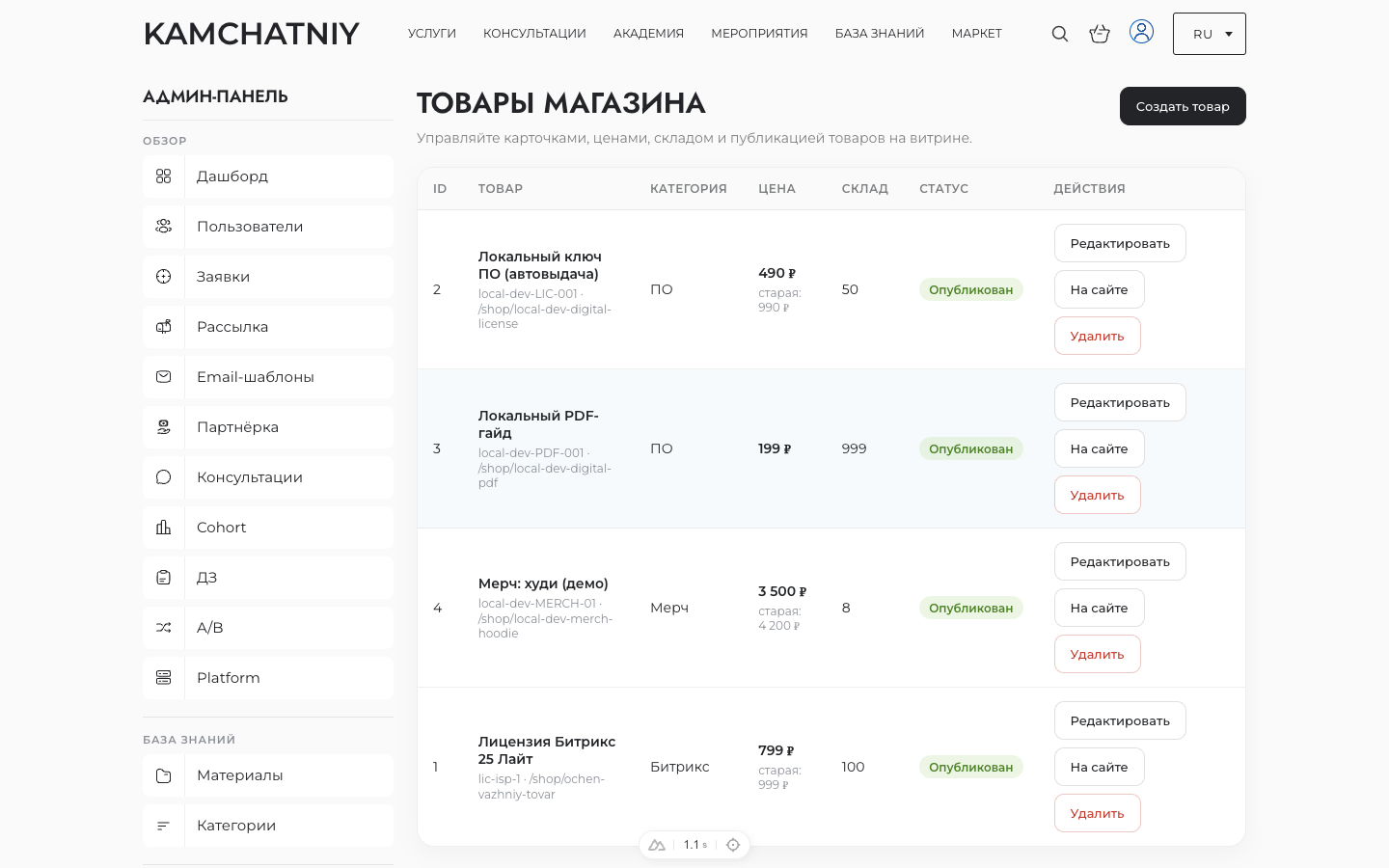This screenshot has height=868, width=1389.
Task: Delete the Локальный PDF-гайд product
Action: 1097,495
